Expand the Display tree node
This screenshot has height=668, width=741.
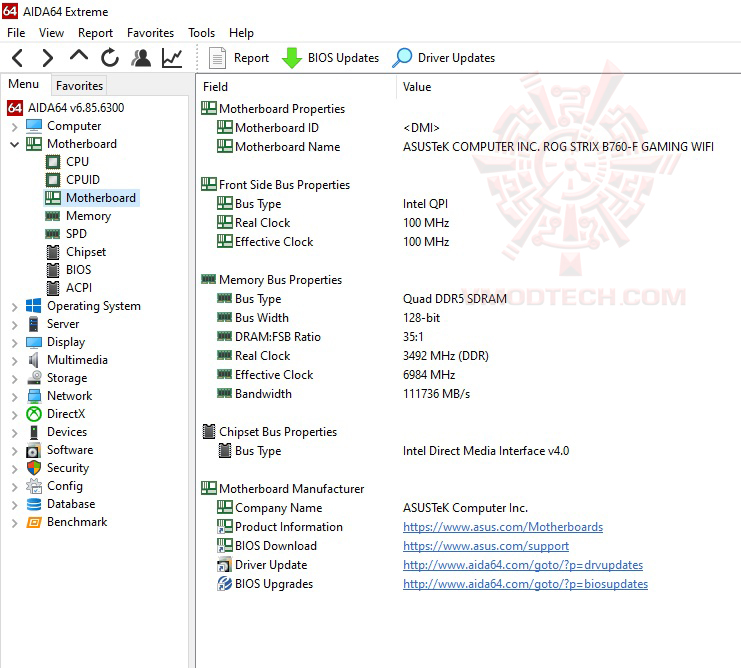tap(15, 343)
